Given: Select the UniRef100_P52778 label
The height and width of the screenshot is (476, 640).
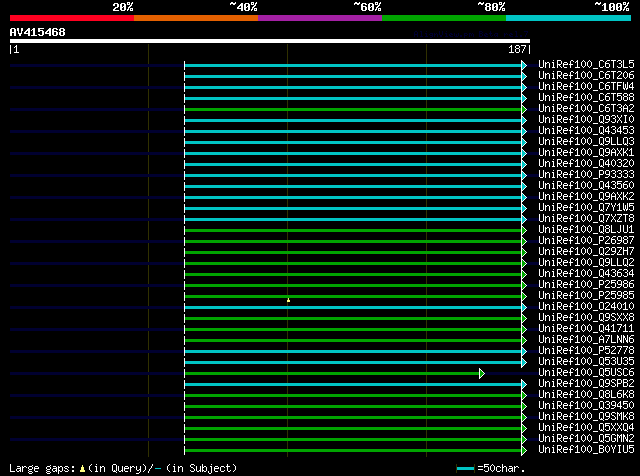Looking at the screenshot, I should click(586, 351).
